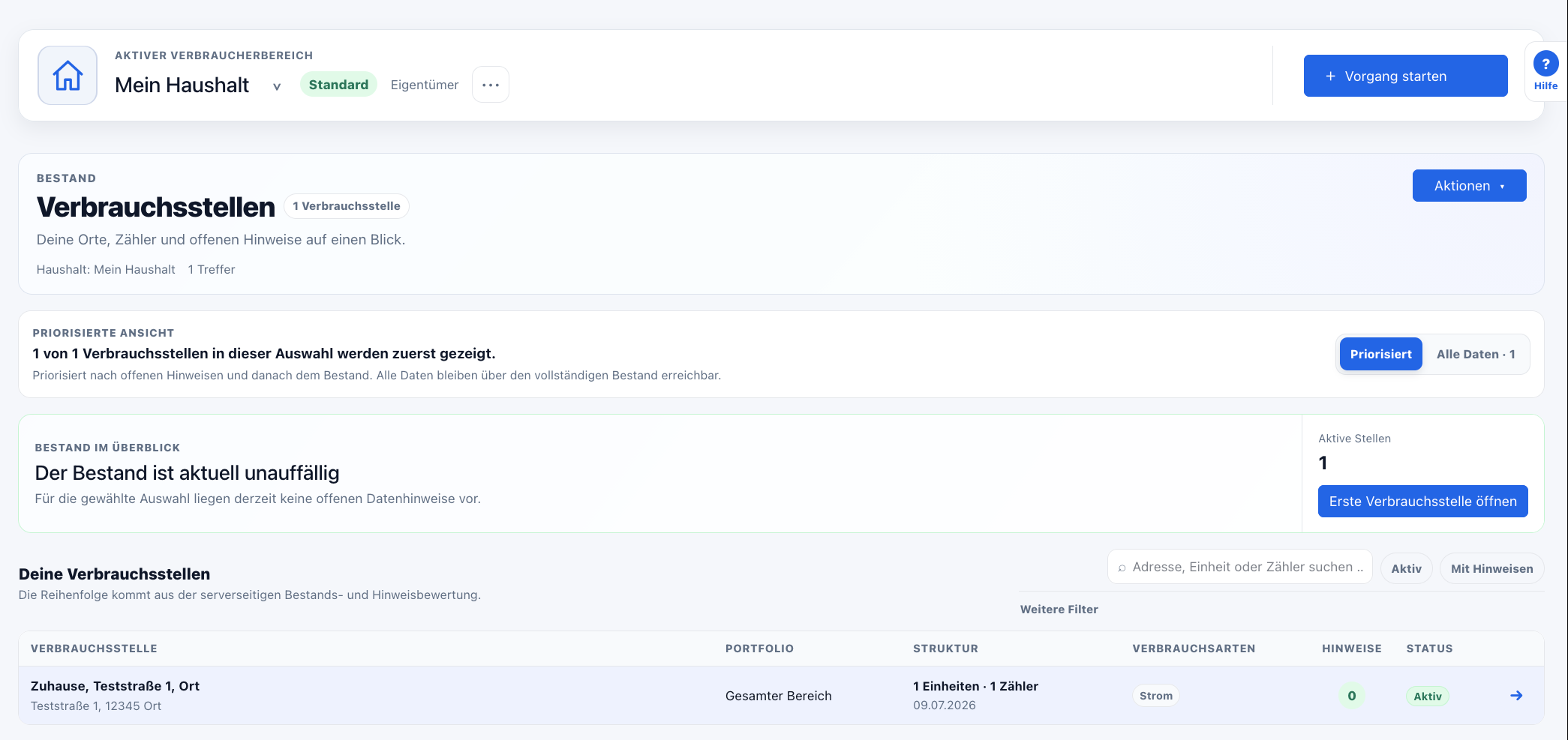Click the Standard badge
This screenshot has height=740, width=1568.
pyautogui.click(x=338, y=85)
